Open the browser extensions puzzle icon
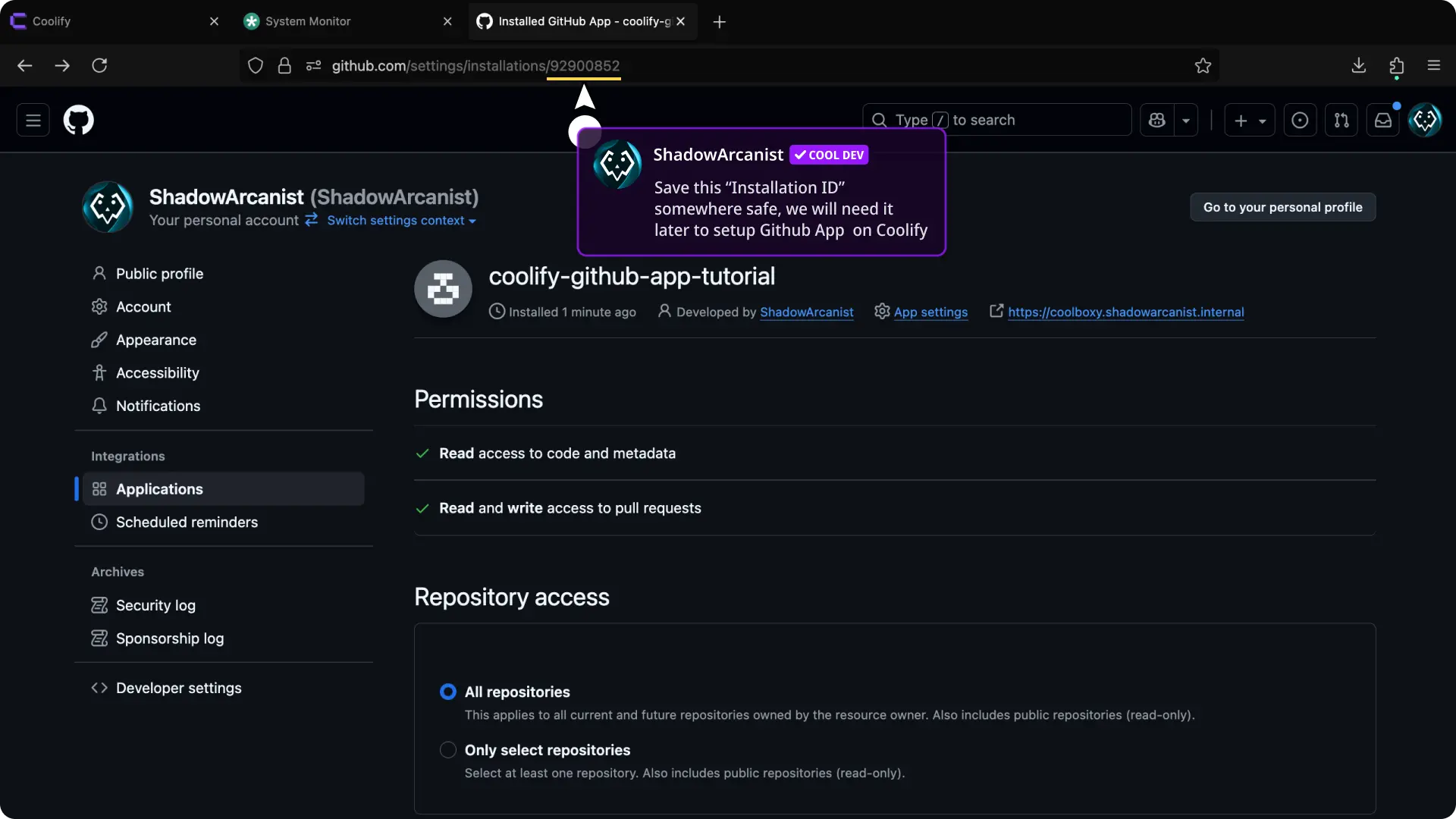The width and height of the screenshot is (1456, 819). coord(1396,66)
